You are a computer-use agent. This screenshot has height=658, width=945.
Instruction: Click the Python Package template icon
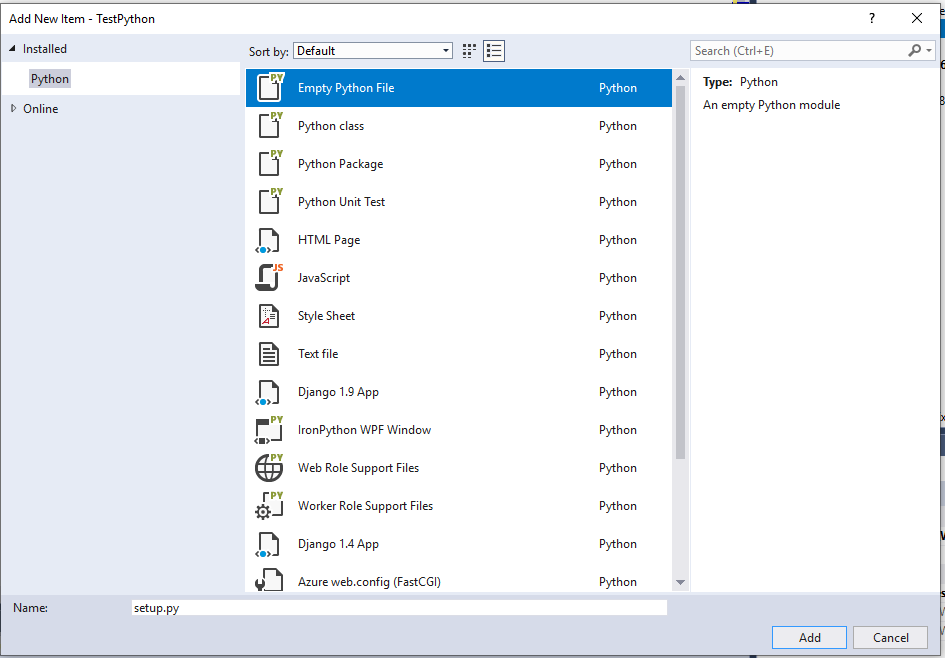coord(269,163)
